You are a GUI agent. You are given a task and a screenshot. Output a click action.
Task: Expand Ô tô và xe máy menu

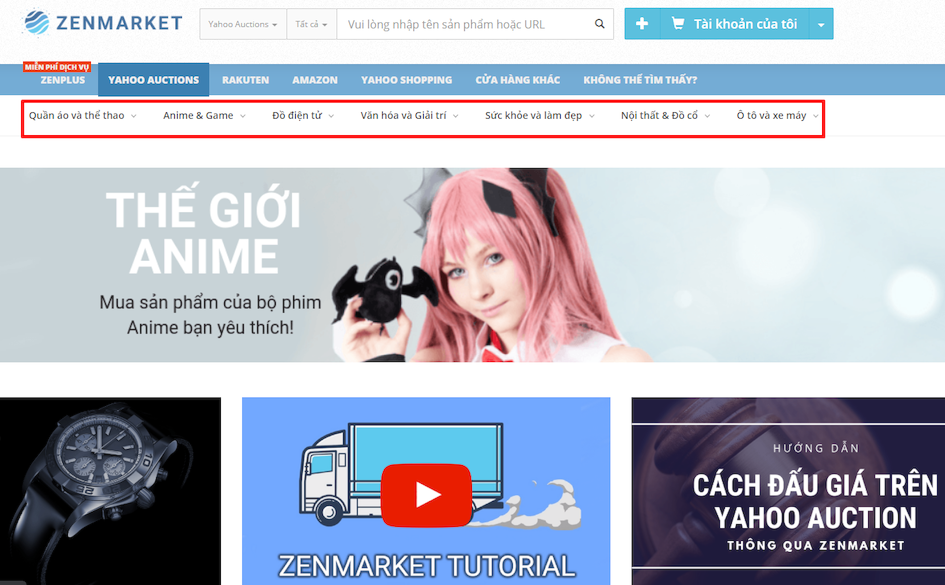777,115
